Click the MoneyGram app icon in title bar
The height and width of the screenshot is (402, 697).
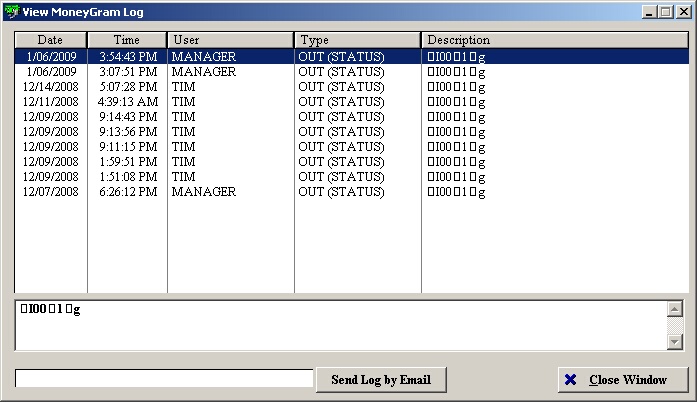12,12
